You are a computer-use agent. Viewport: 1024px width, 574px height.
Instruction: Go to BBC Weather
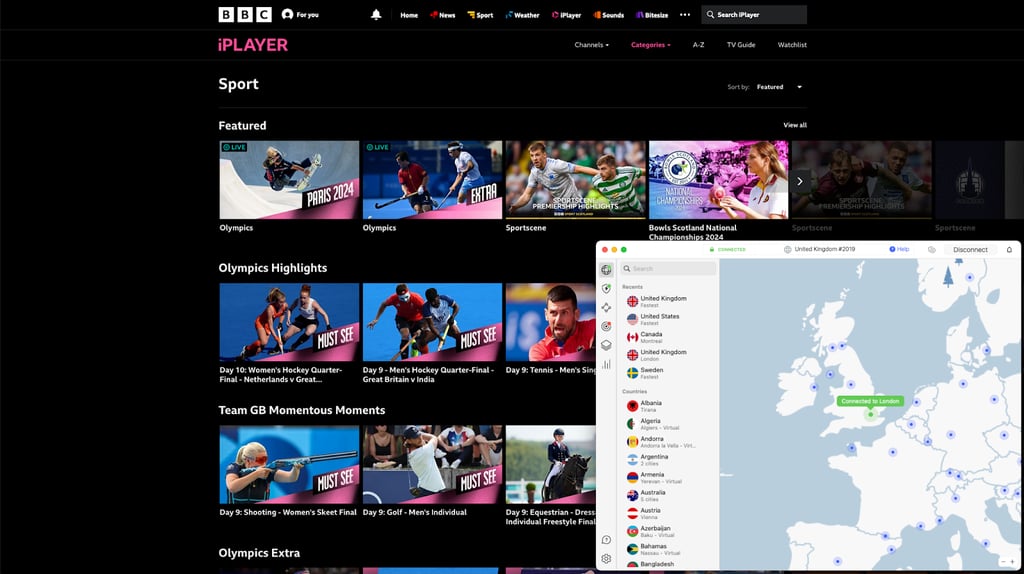coord(522,15)
